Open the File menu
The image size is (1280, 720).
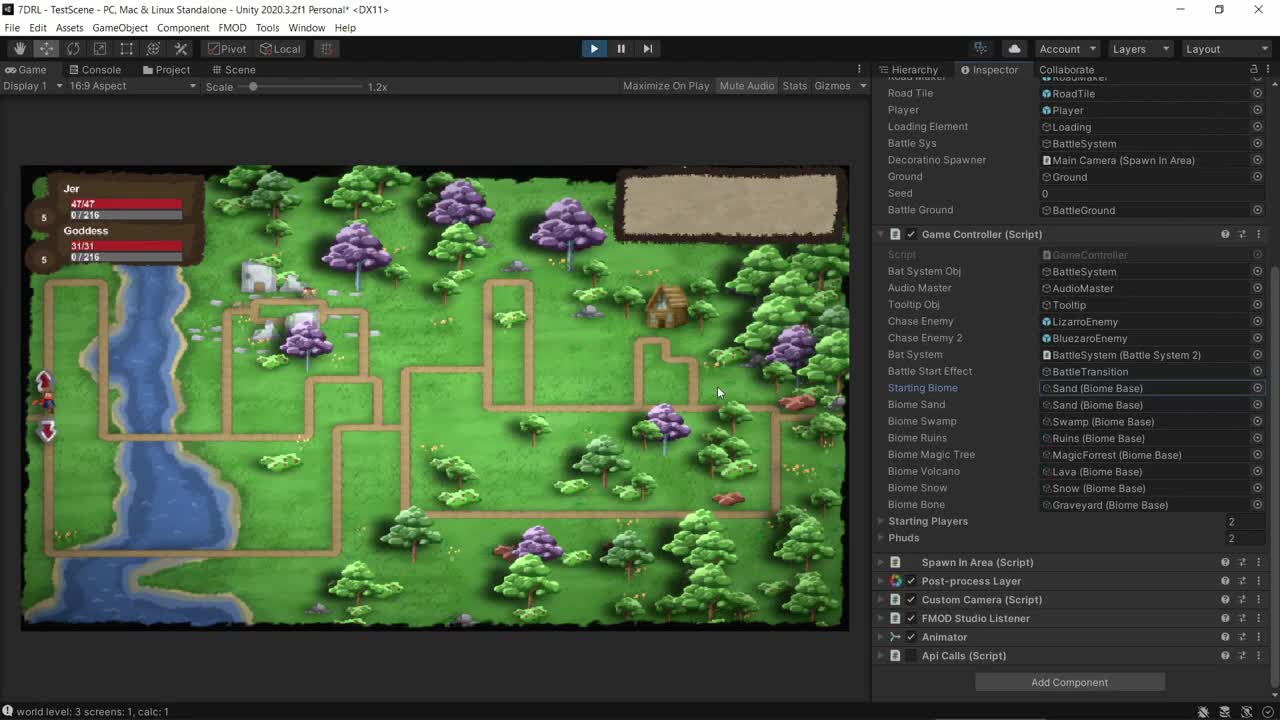point(12,28)
